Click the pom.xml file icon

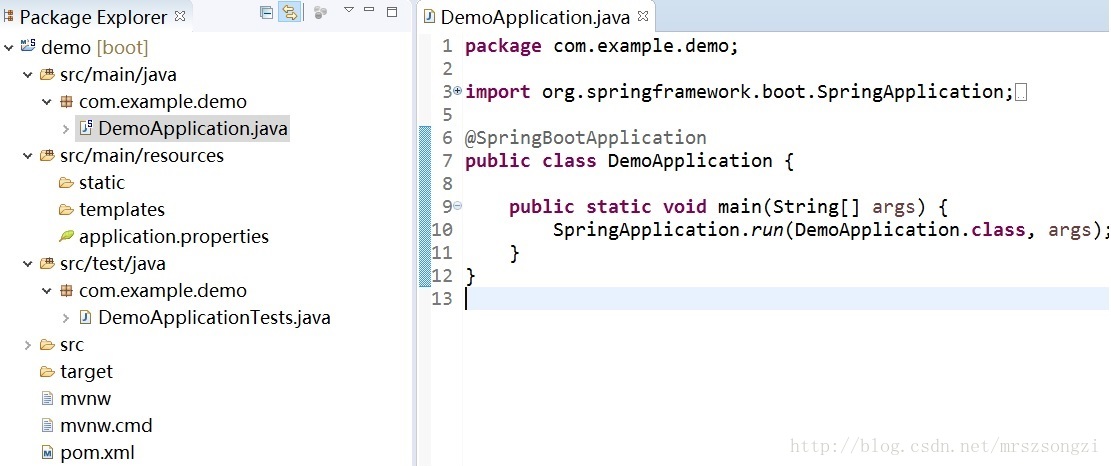click(47, 453)
